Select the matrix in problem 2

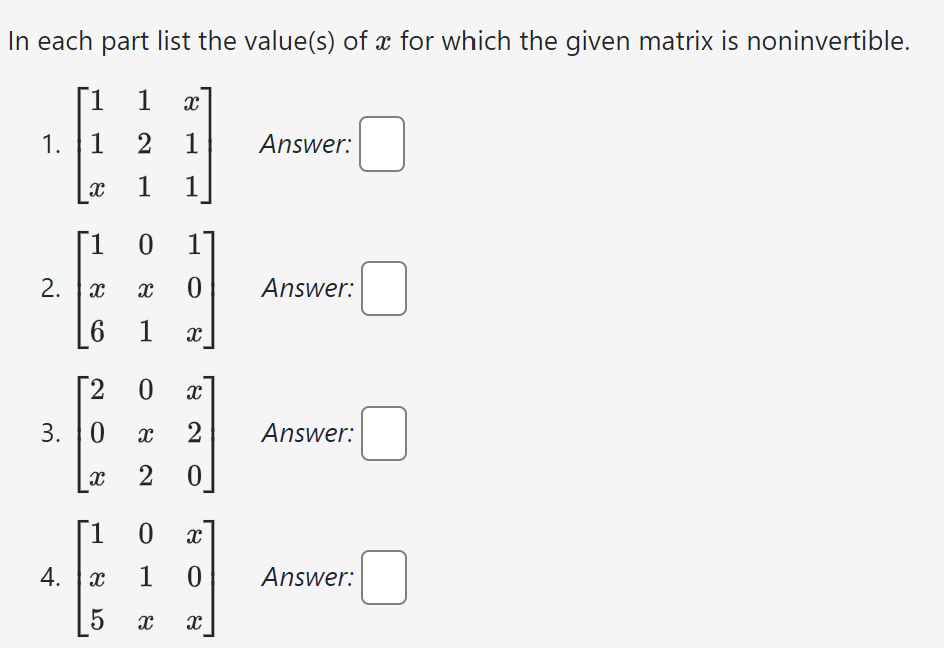tap(143, 288)
